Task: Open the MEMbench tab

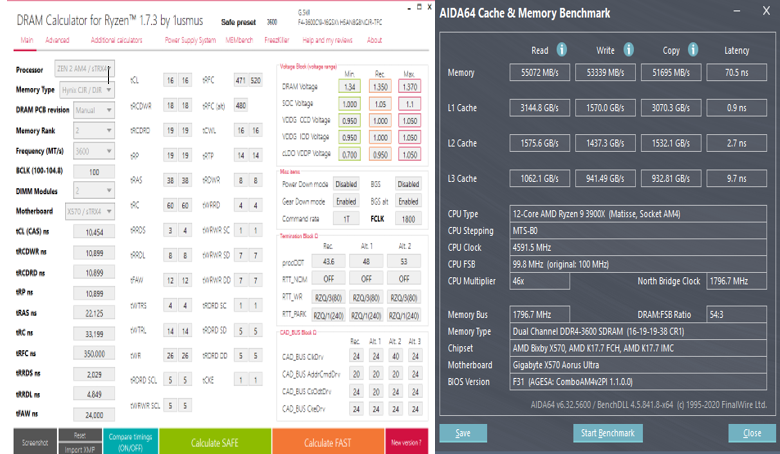Action: 239,40
